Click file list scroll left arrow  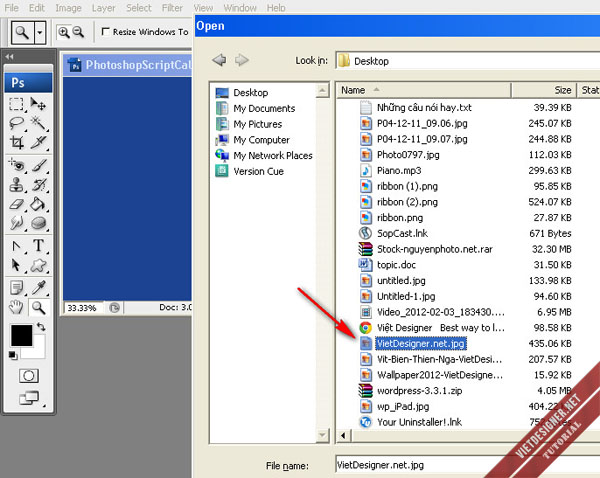[343, 436]
